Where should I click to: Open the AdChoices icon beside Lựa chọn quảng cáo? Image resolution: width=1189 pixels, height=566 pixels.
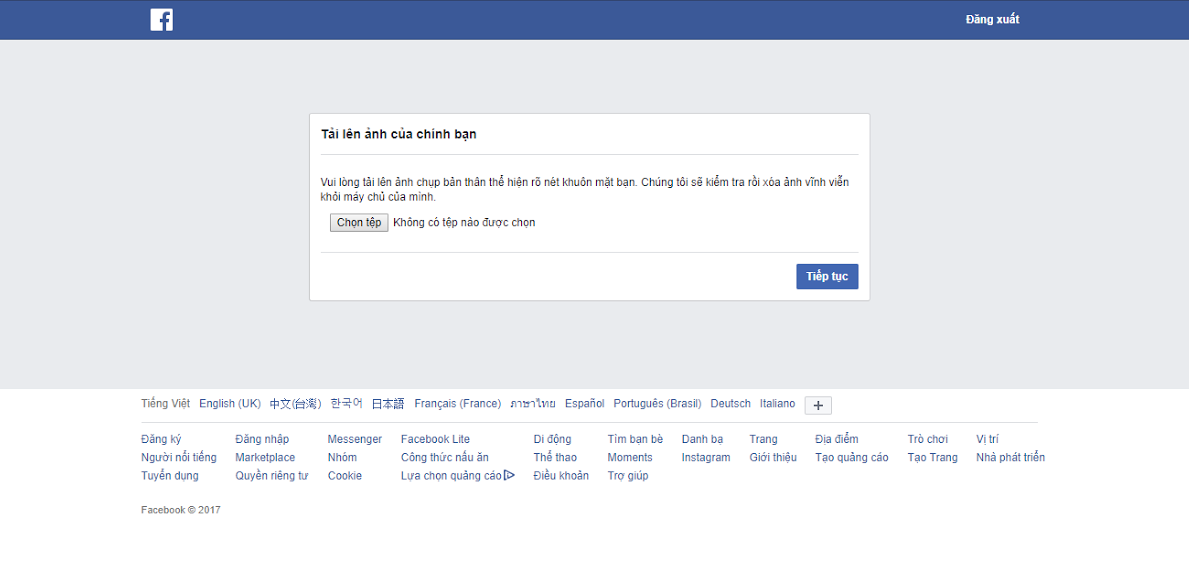click(x=510, y=476)
